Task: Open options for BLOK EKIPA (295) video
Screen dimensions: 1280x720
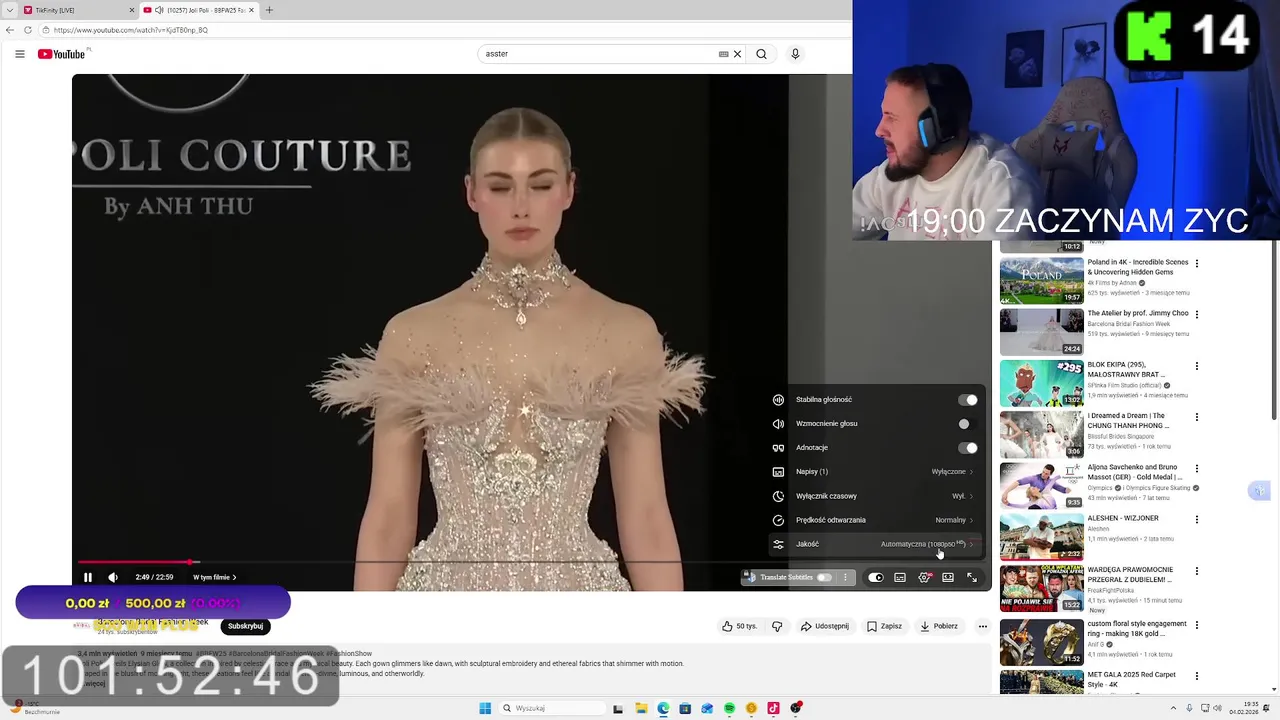Action: point(1197,366)
